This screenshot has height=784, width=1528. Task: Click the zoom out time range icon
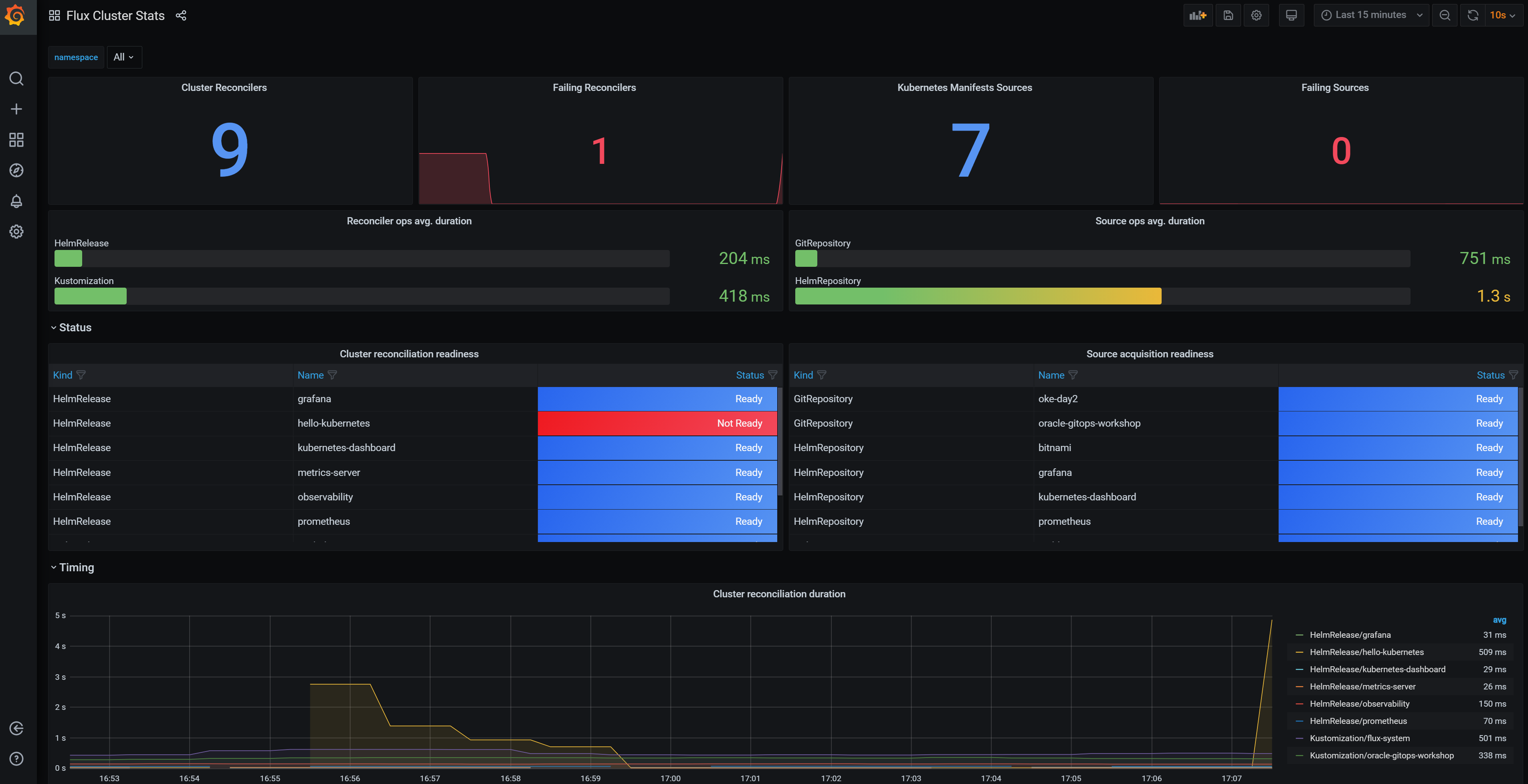pos(1445,15)
